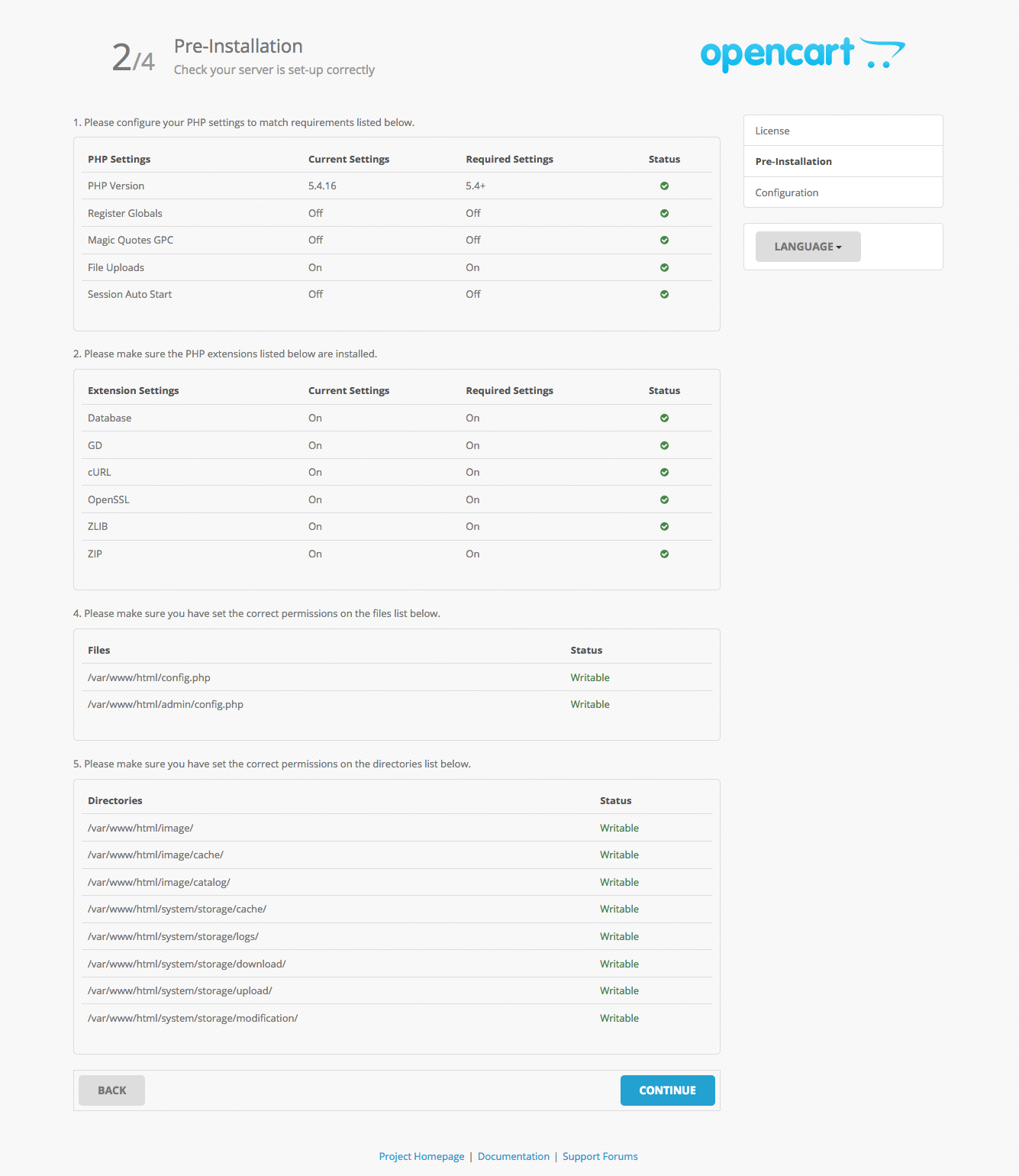The height and width of the screenshot is (1176, 1019).
Task: Click the OpenCart logo
Action: (x=803, y=54)
